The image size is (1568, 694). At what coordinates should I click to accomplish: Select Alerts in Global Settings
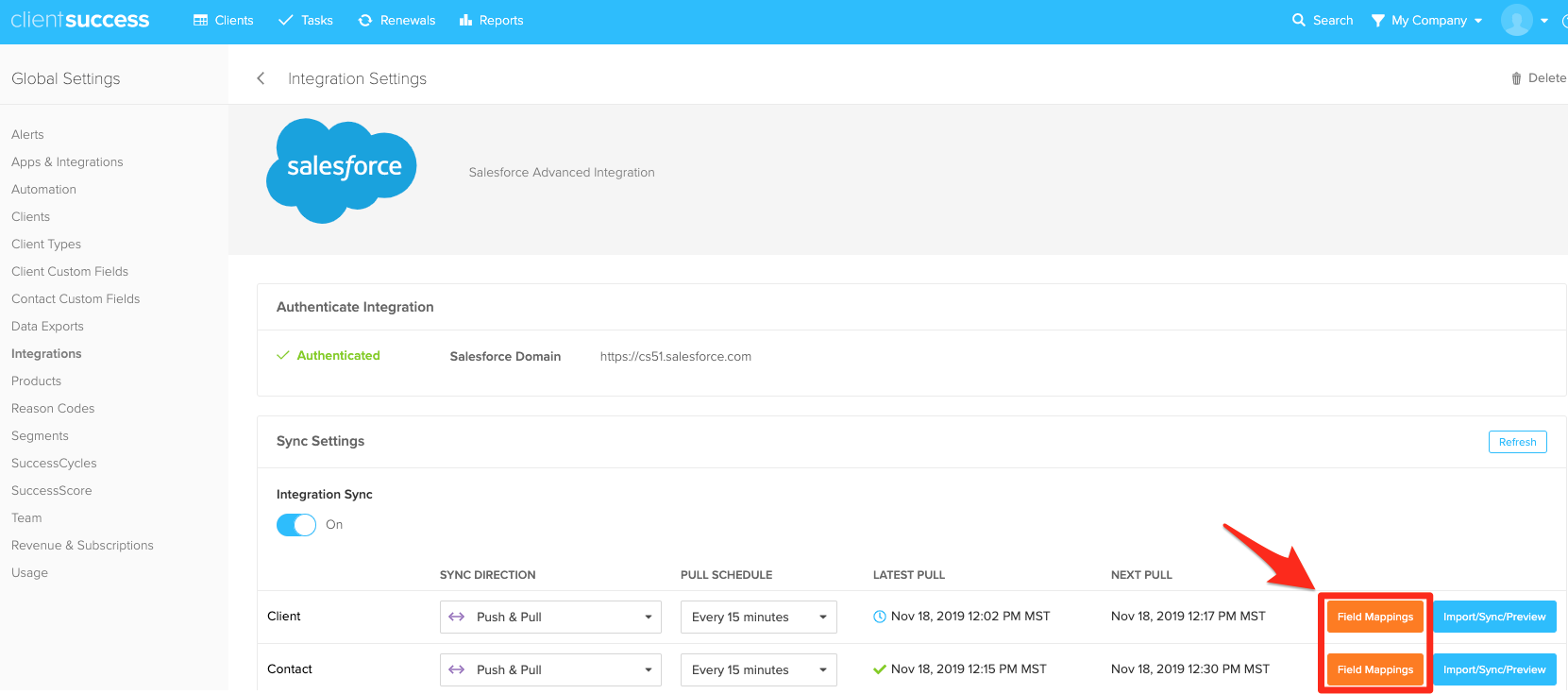27,135
